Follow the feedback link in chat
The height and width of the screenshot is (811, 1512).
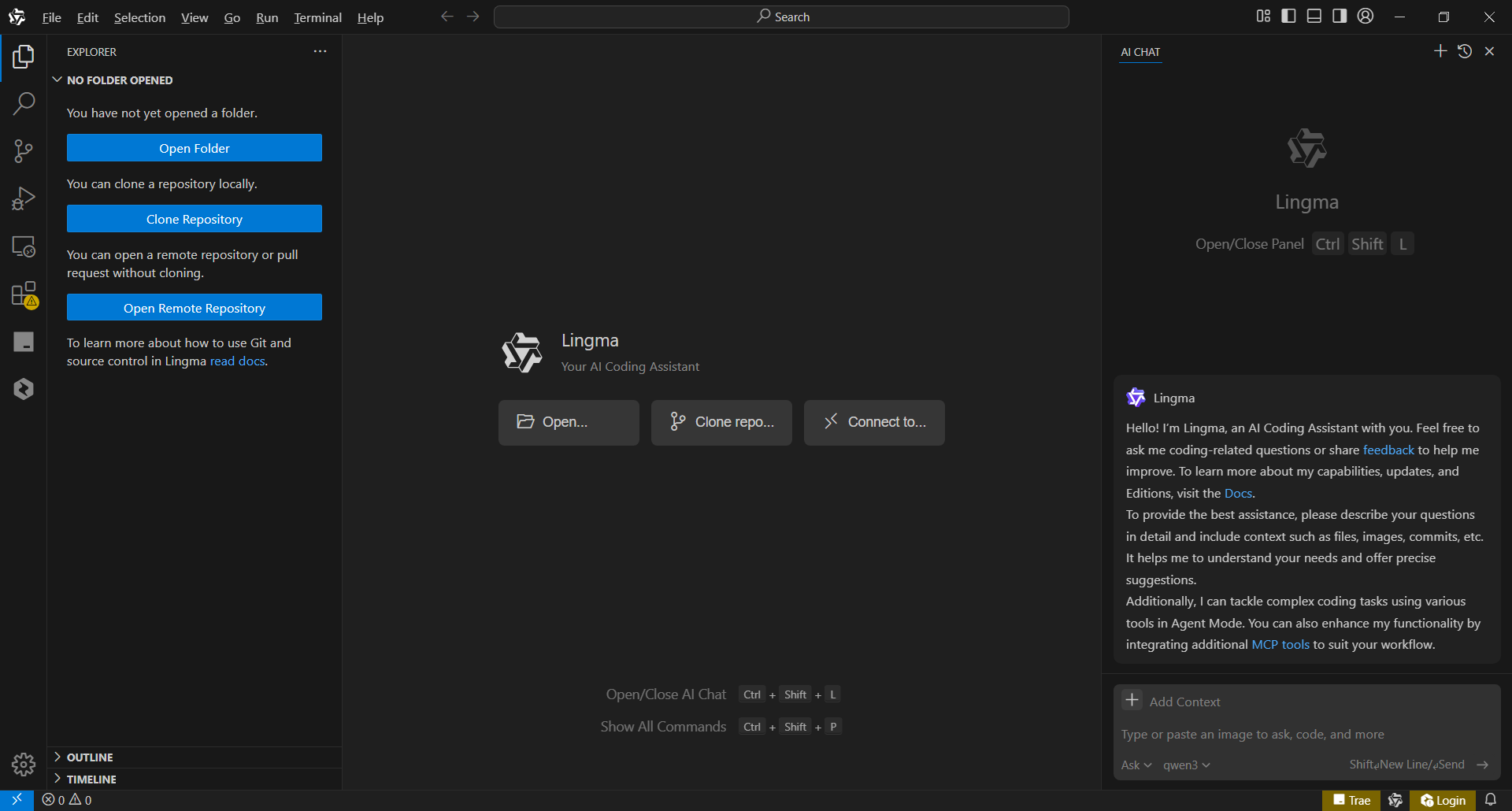point(1388,450)
